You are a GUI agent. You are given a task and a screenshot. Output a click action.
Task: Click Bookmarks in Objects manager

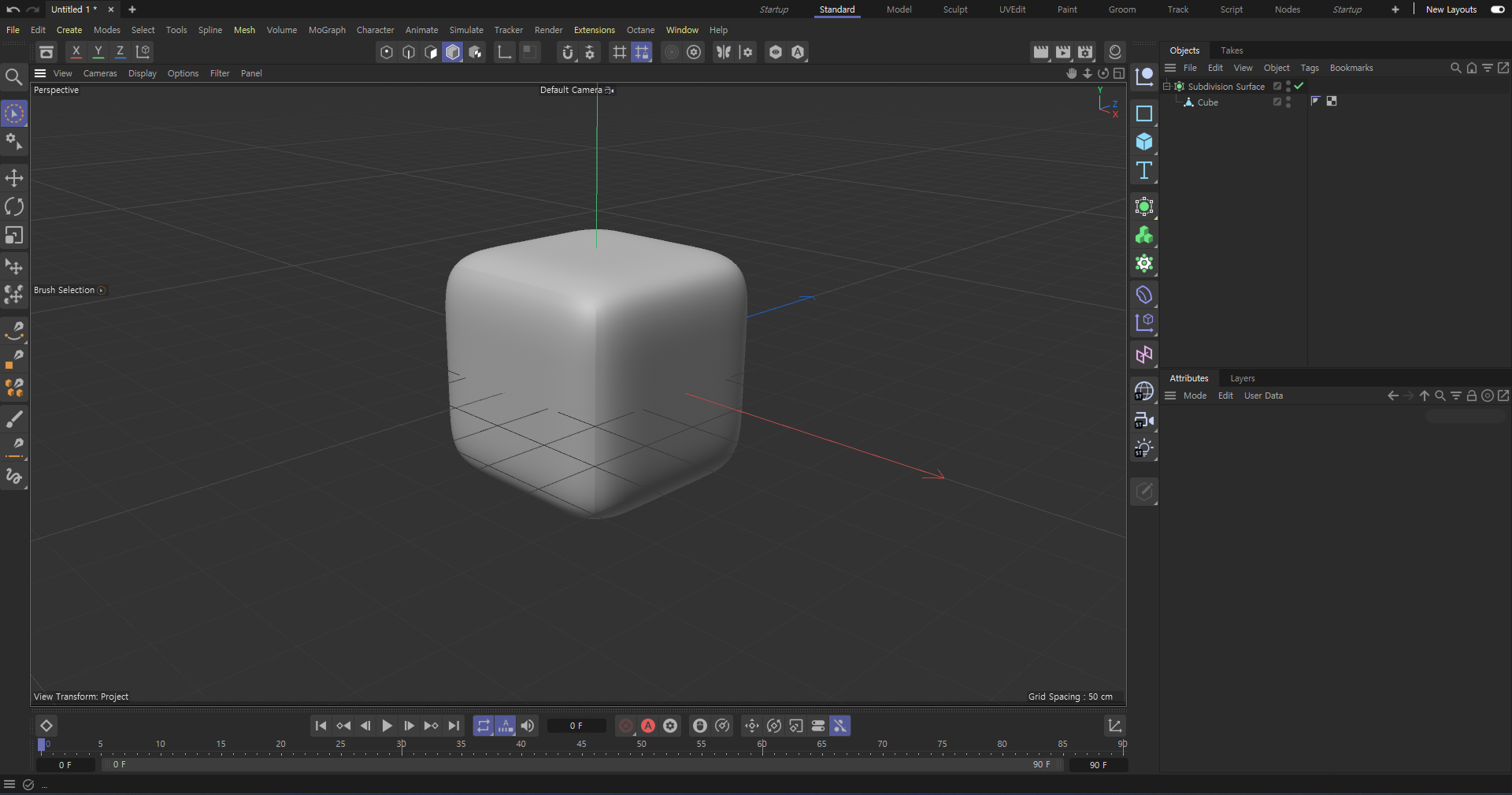(1351, 68)
